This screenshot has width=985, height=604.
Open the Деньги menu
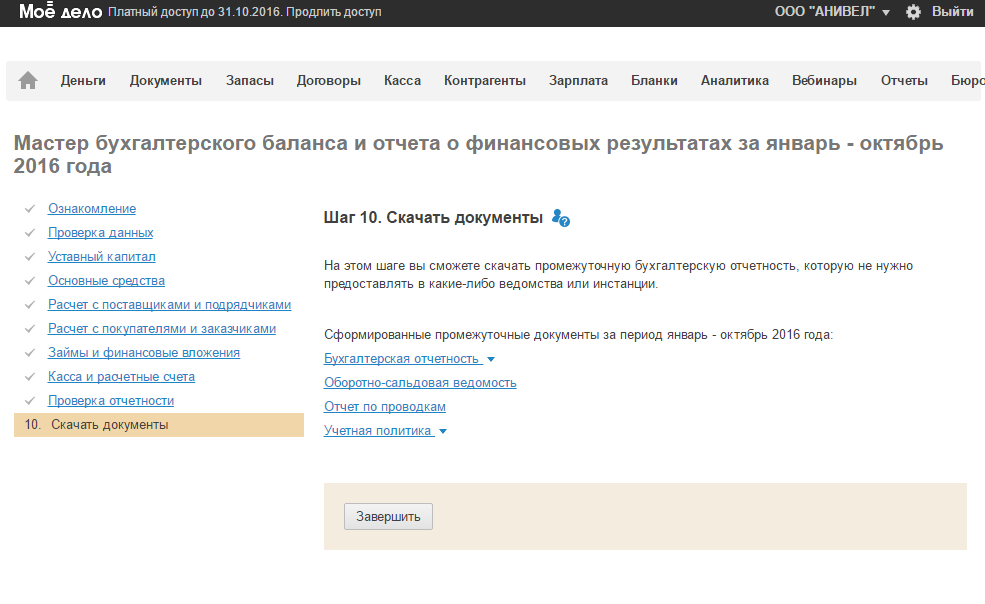coord(83,81)
